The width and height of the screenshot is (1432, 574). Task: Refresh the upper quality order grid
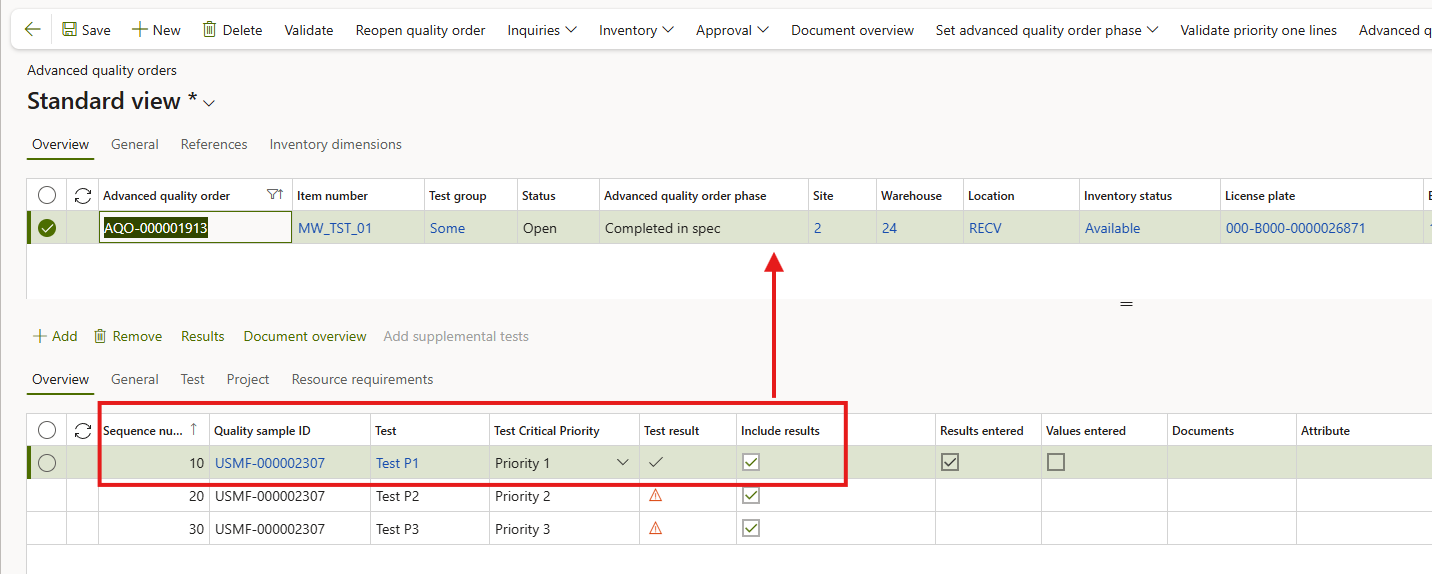click(x=82, y=195)
